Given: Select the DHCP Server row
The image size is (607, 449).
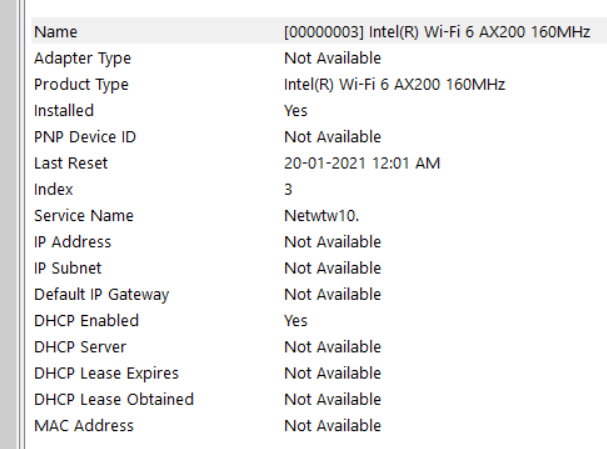Looking at the screenshot, I should [x=319, y=347].
